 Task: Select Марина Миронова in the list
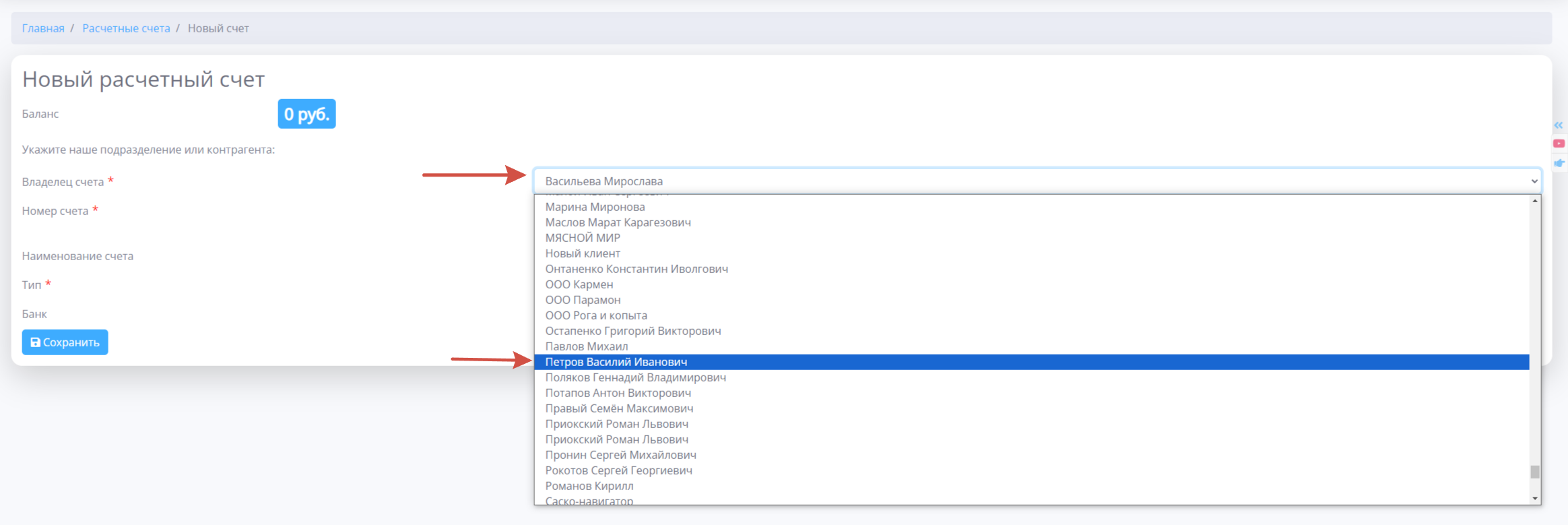595,207
